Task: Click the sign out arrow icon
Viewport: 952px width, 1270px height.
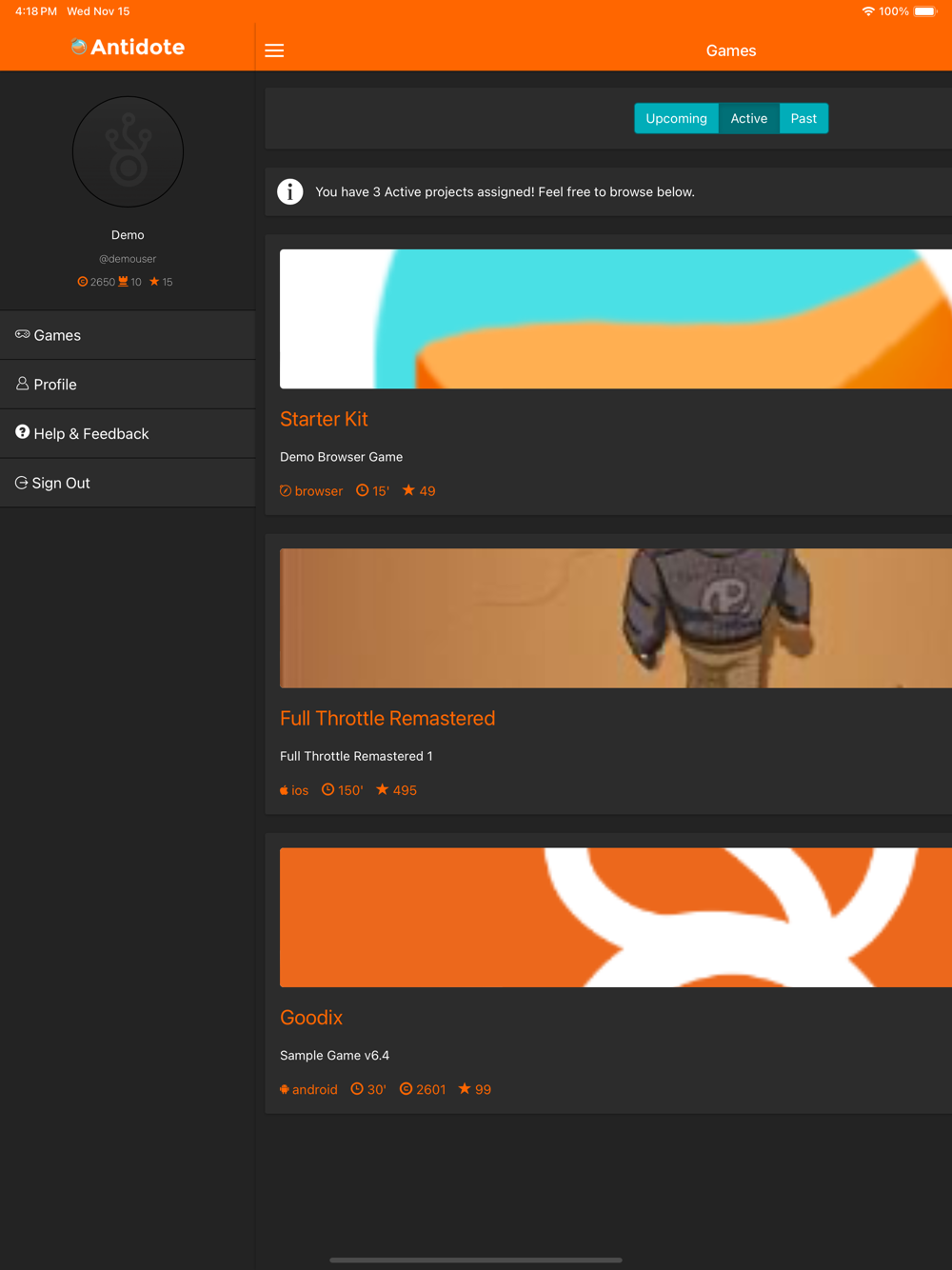Action: [x=21, y=483]
